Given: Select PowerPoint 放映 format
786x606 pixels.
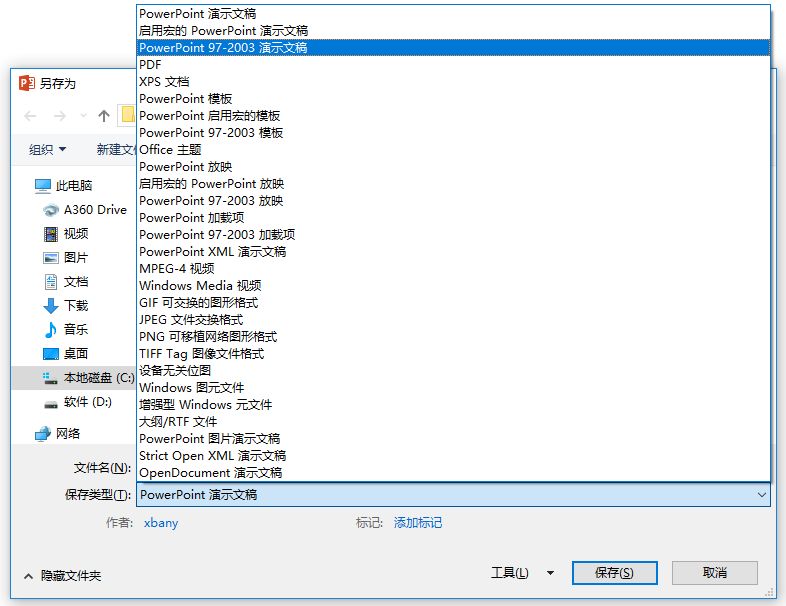Looking at the screenshot, I should coord(453,167).
